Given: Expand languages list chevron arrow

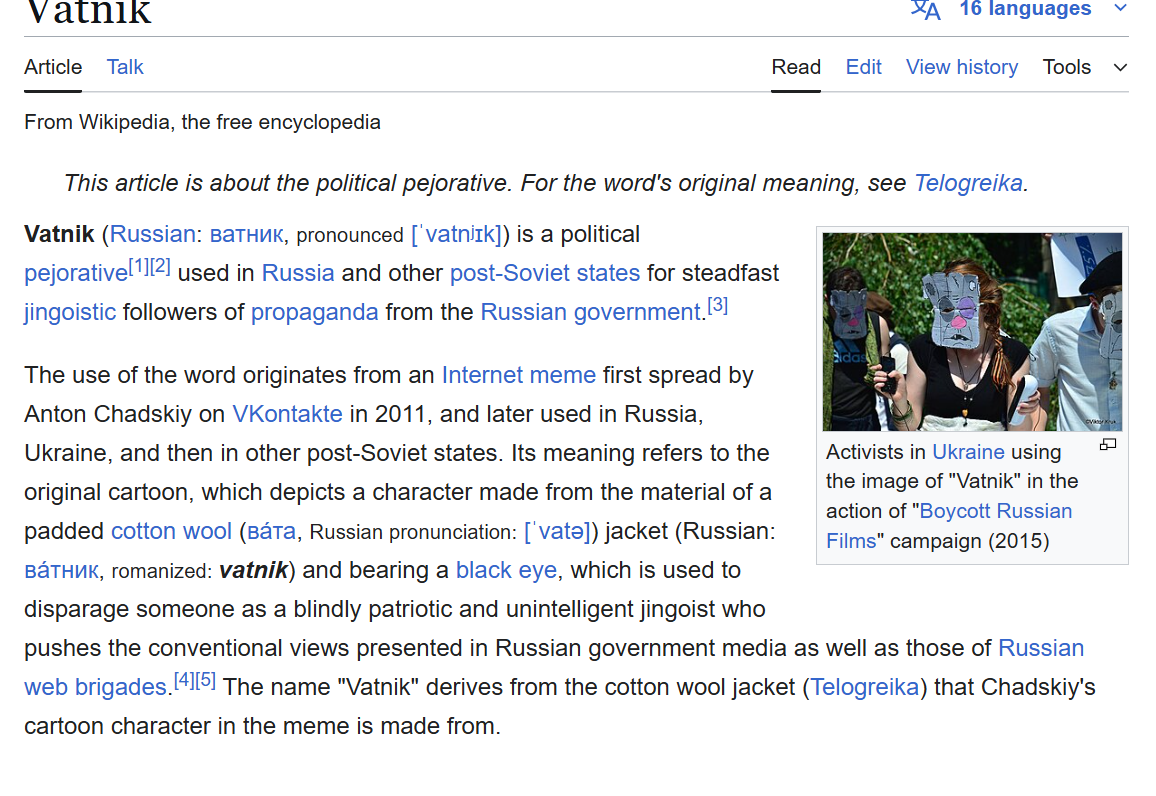Looking at the screenshot, I should (x=1121, y=9).
